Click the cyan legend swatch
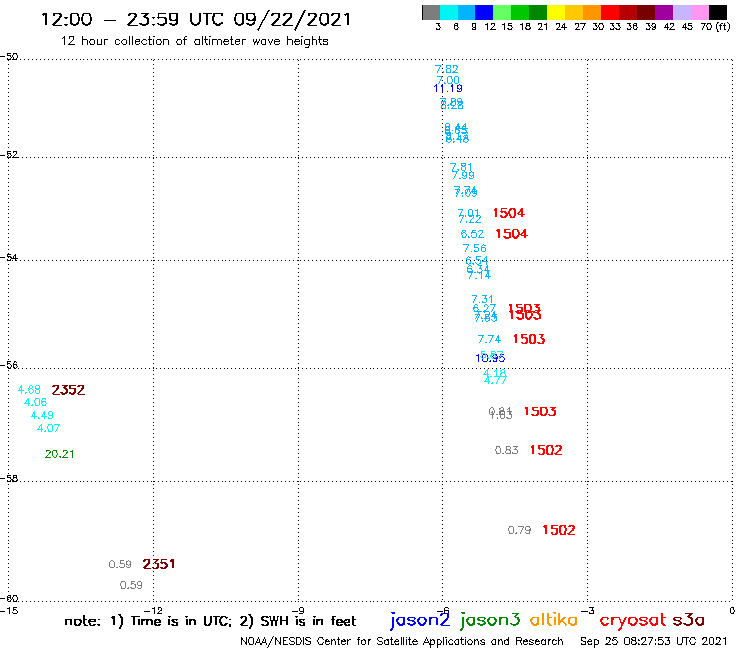 [x=449, y=12]
